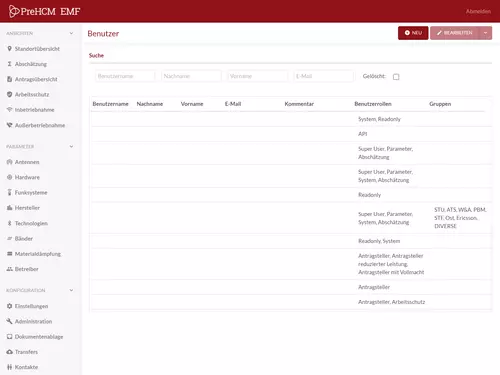Select Einstellungen menu item
This screenshot has height=375, width=500.
(x=31, y=306)
